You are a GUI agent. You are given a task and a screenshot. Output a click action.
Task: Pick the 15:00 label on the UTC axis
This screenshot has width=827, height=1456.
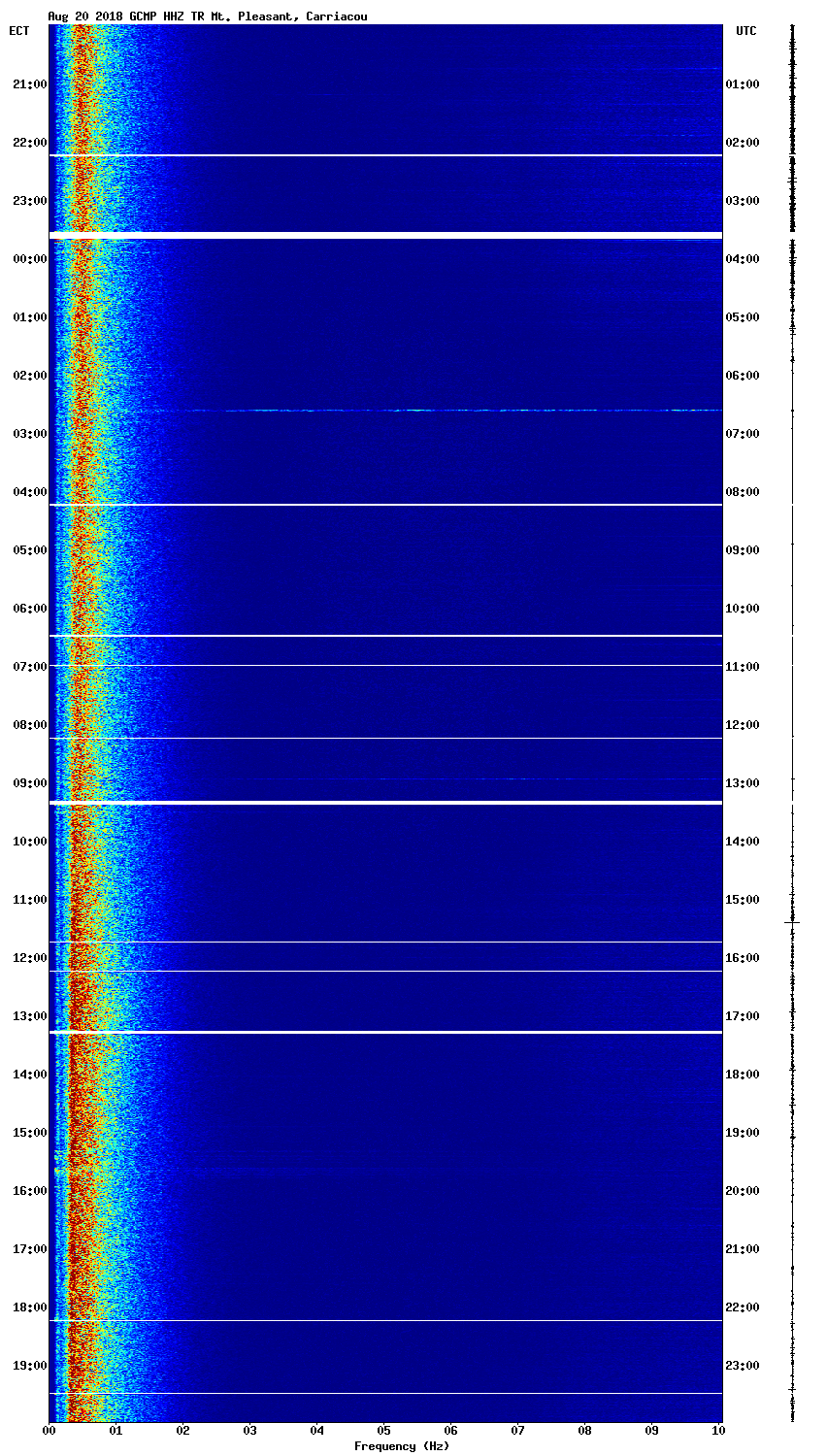(x=743, y=900)
